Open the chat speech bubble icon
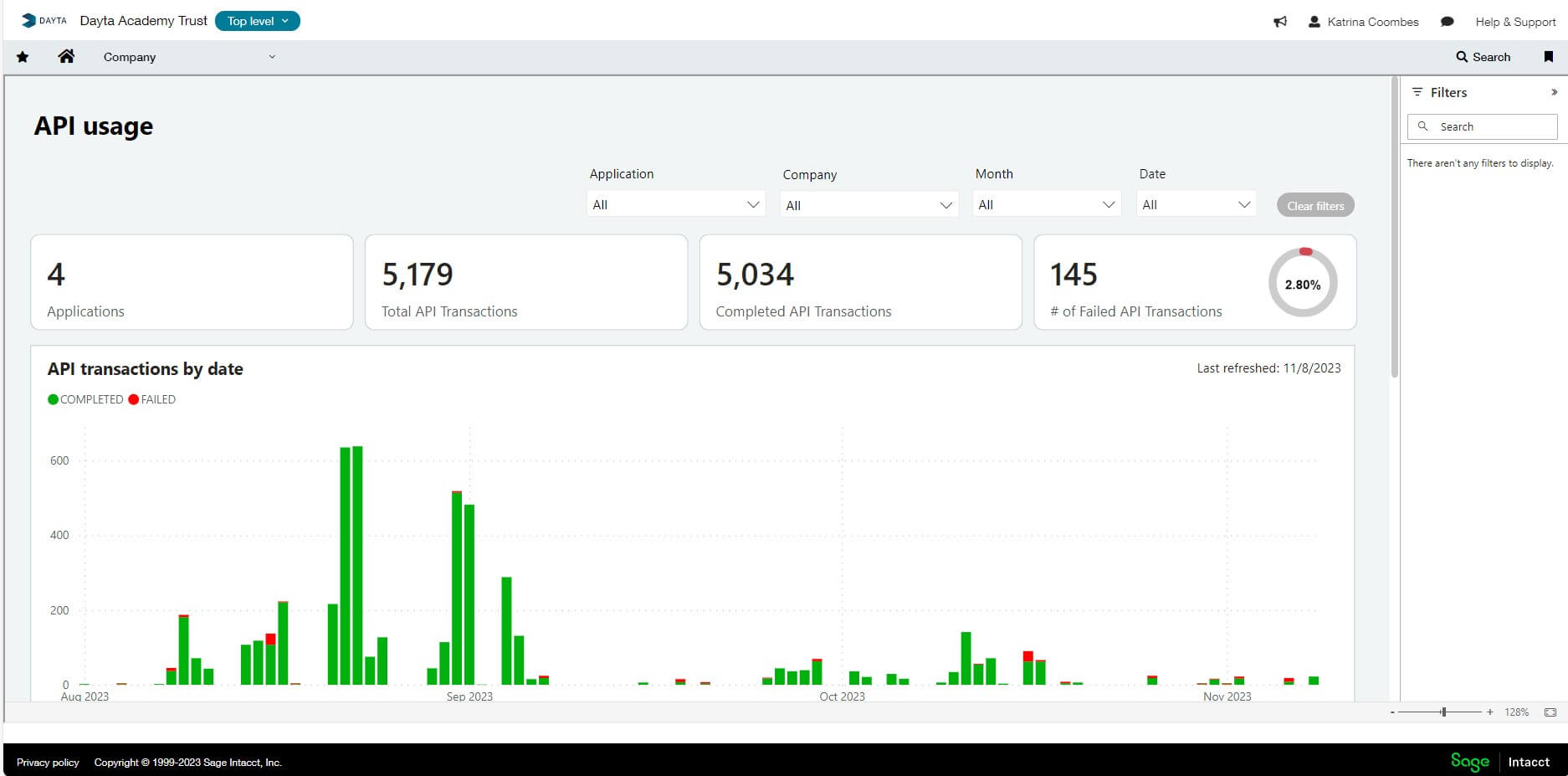This screenshot has height=776, width=1568. click(1447, 22)
